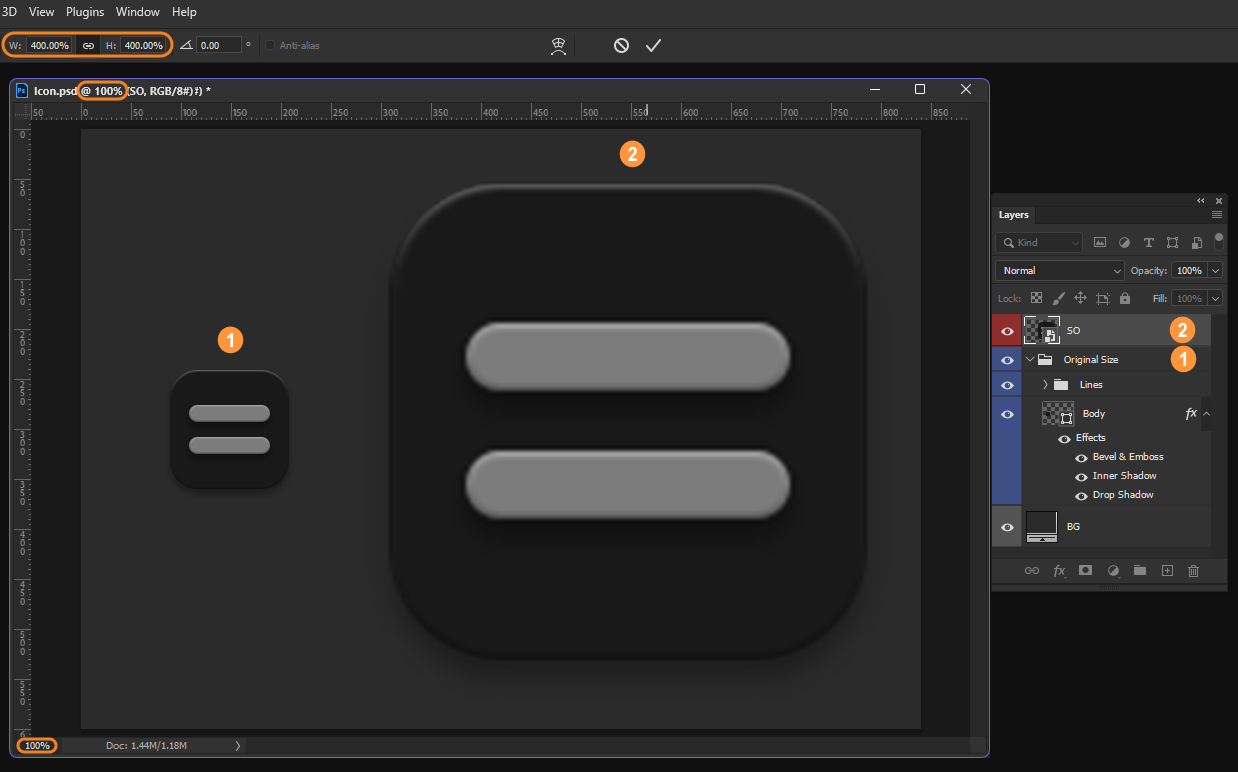Open the layer styles fx menu
Image resolution: width=1238 pixels, height=772 pixels.
[x=1058, y=570]
